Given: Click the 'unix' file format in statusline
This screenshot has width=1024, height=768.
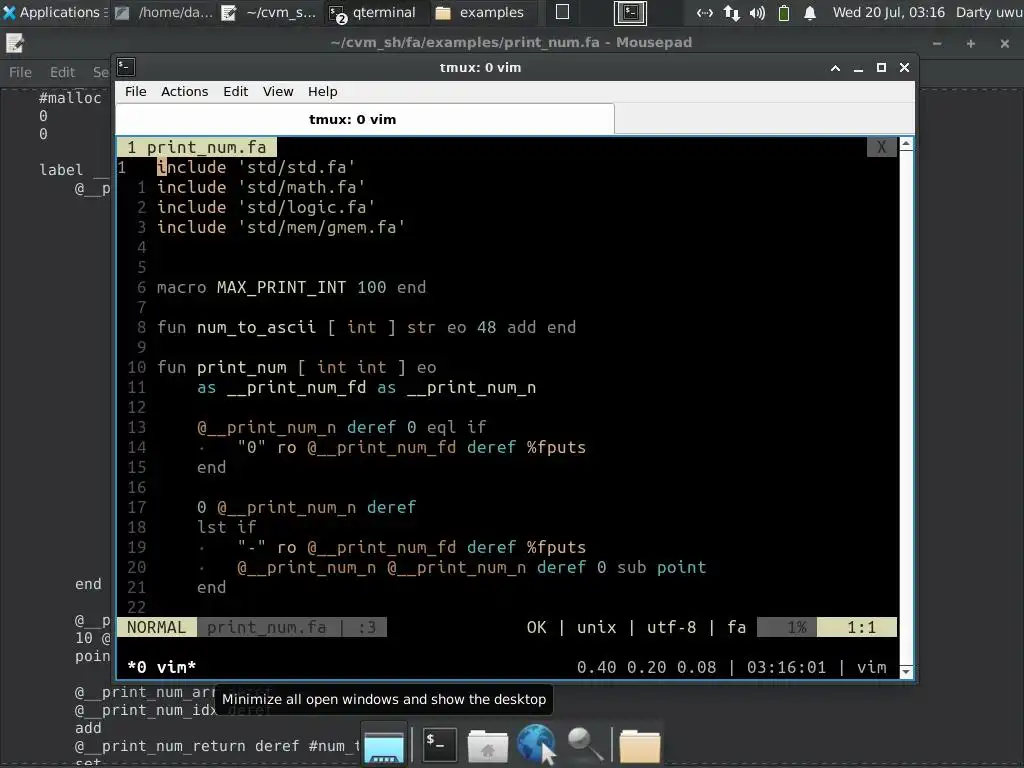Looking at the screenshot, I should (x=596, y=627).
